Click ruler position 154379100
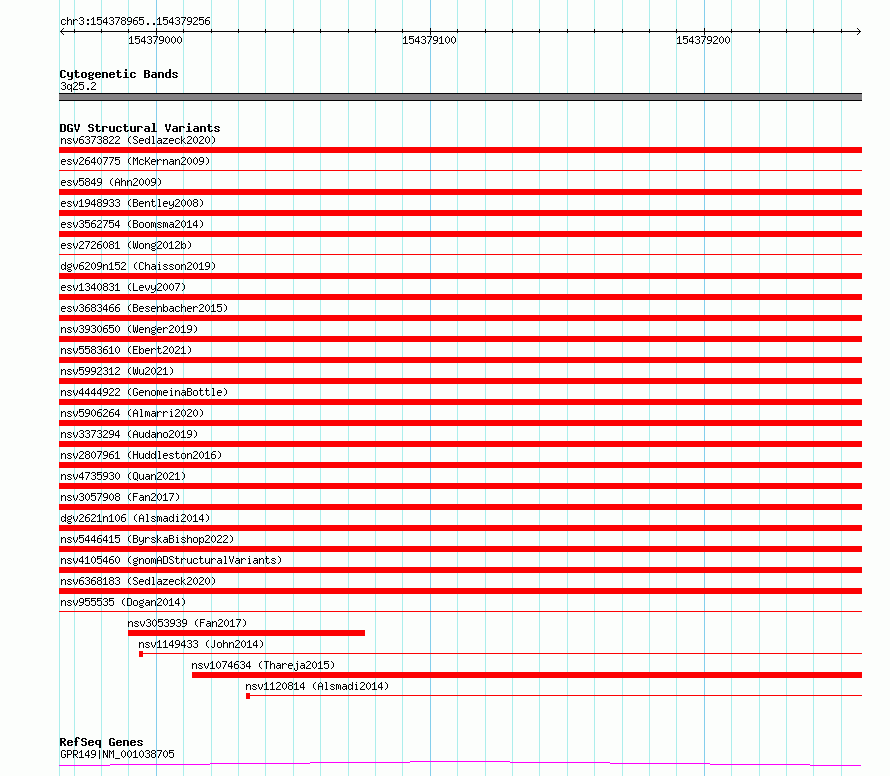 429,40
